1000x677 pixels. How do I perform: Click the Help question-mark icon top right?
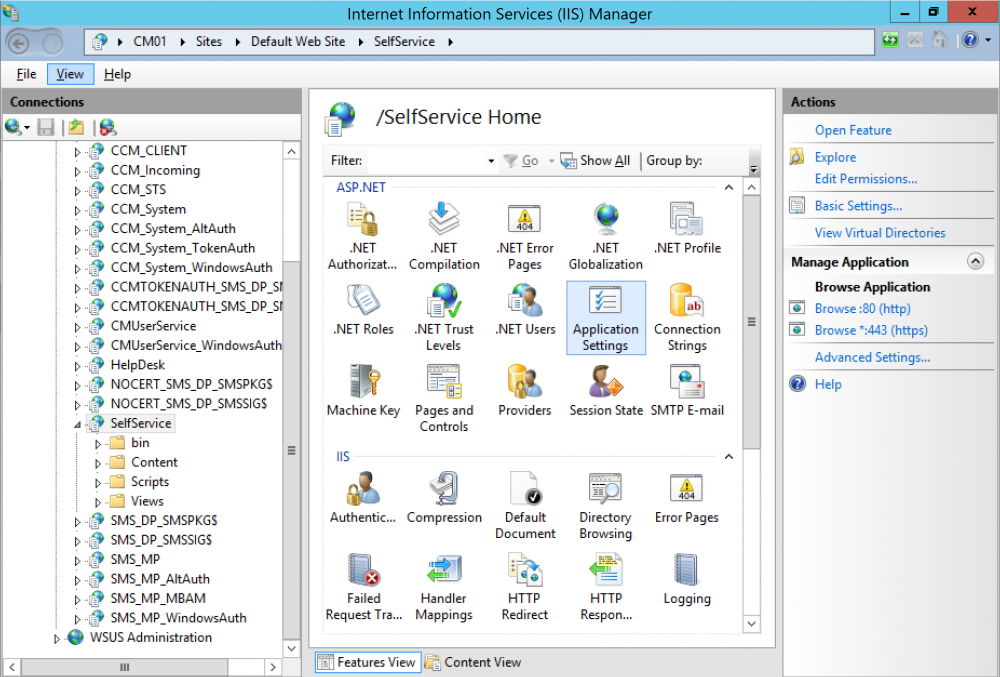click(x=970, y=41)
